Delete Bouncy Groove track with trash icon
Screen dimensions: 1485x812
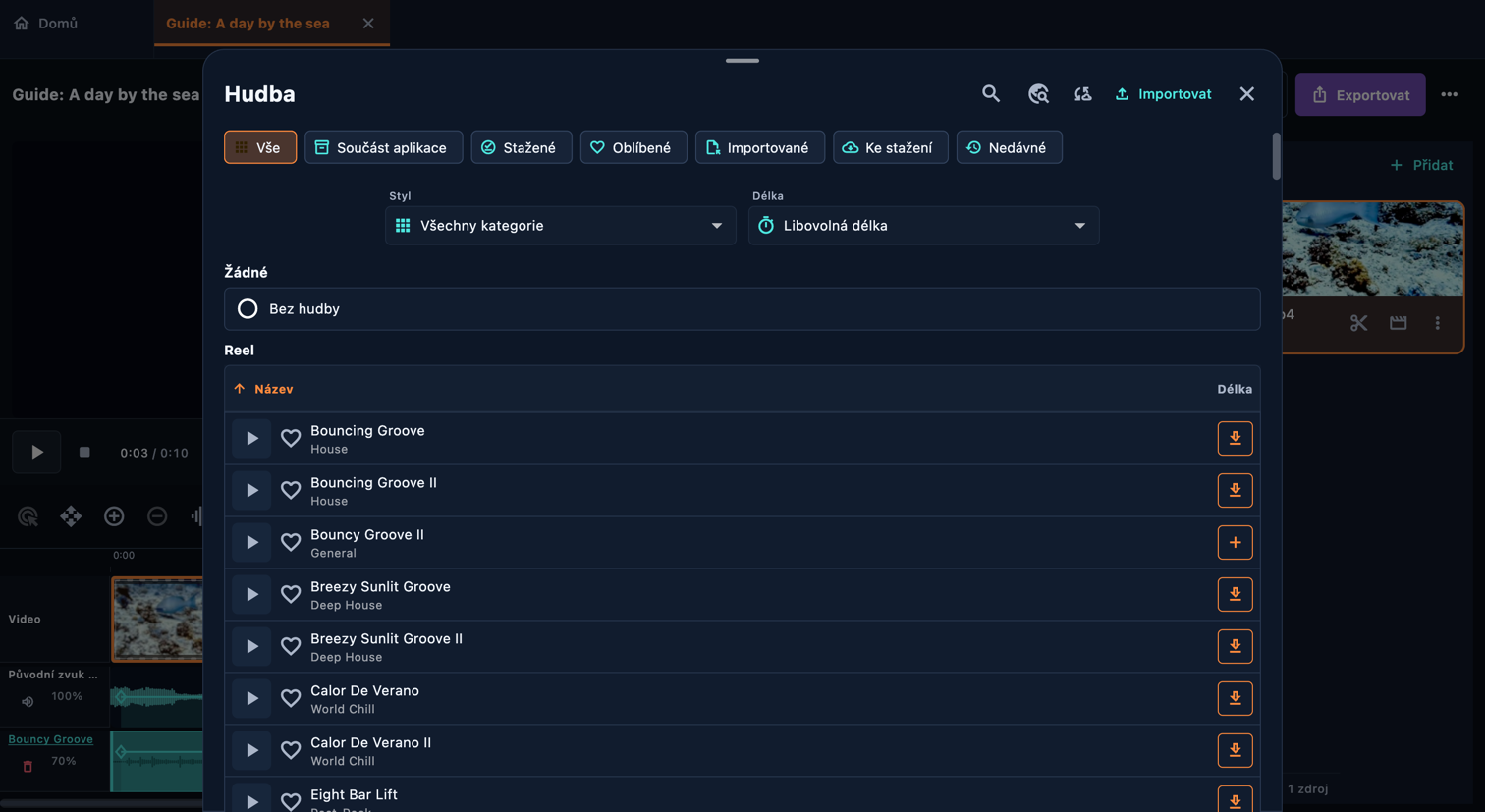[27, 766]
